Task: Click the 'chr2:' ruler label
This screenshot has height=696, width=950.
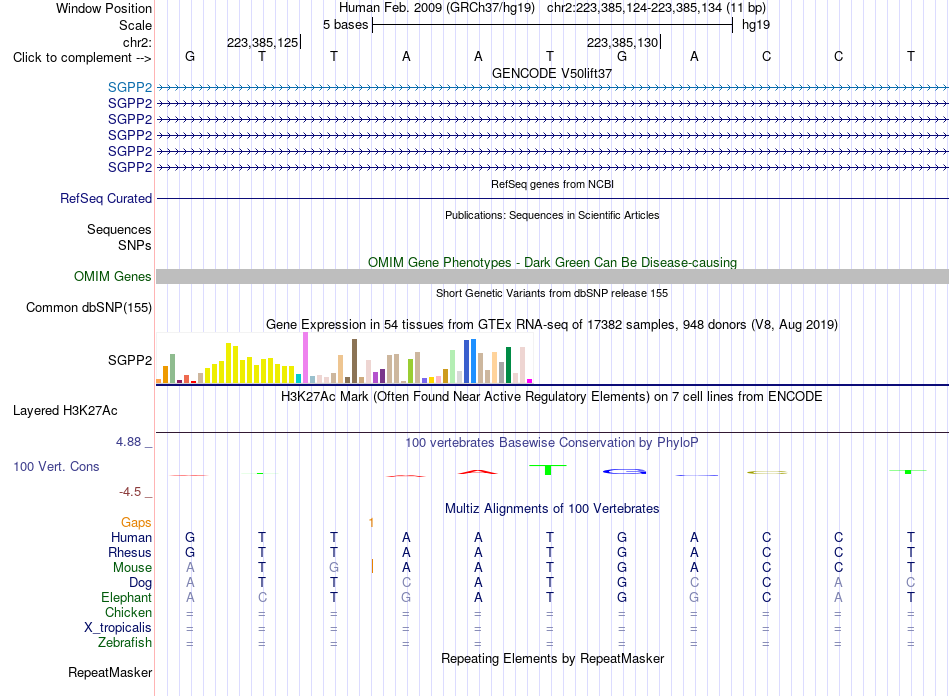Action: tap(137, 42)
